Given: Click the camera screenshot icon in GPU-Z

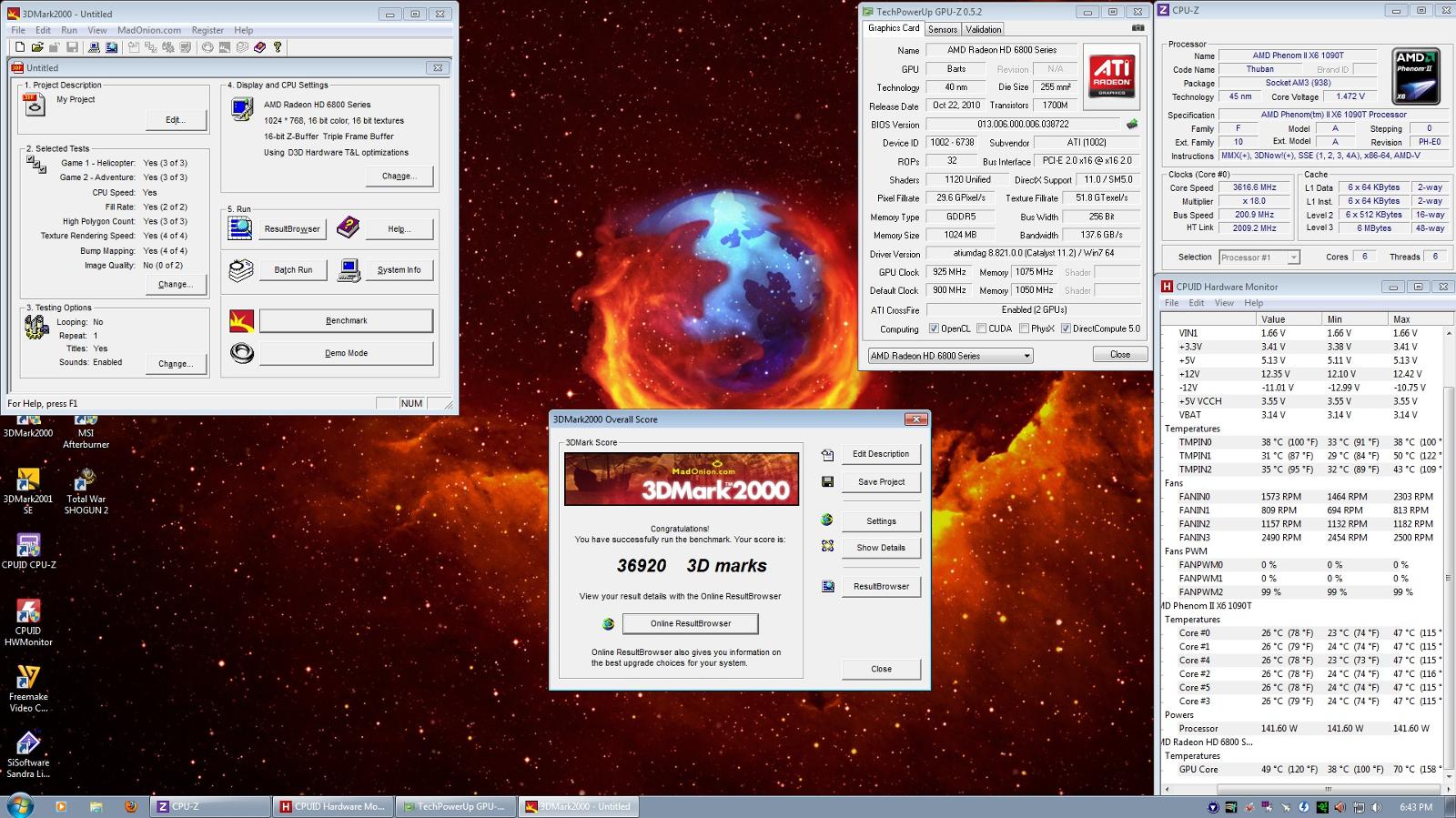Looking at the screenshot, I should pyautogui.click(x=1137, y=28).
